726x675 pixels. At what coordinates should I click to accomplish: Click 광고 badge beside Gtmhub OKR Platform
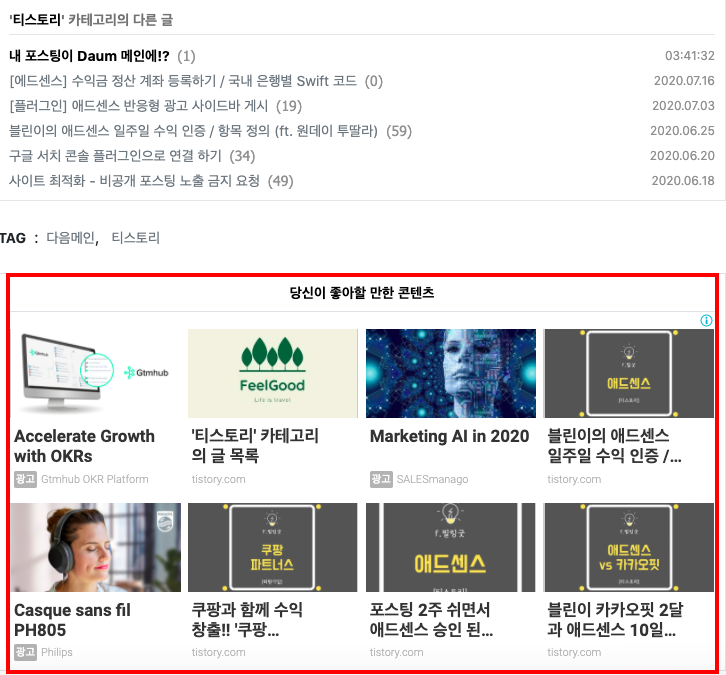tap(25, 479)
